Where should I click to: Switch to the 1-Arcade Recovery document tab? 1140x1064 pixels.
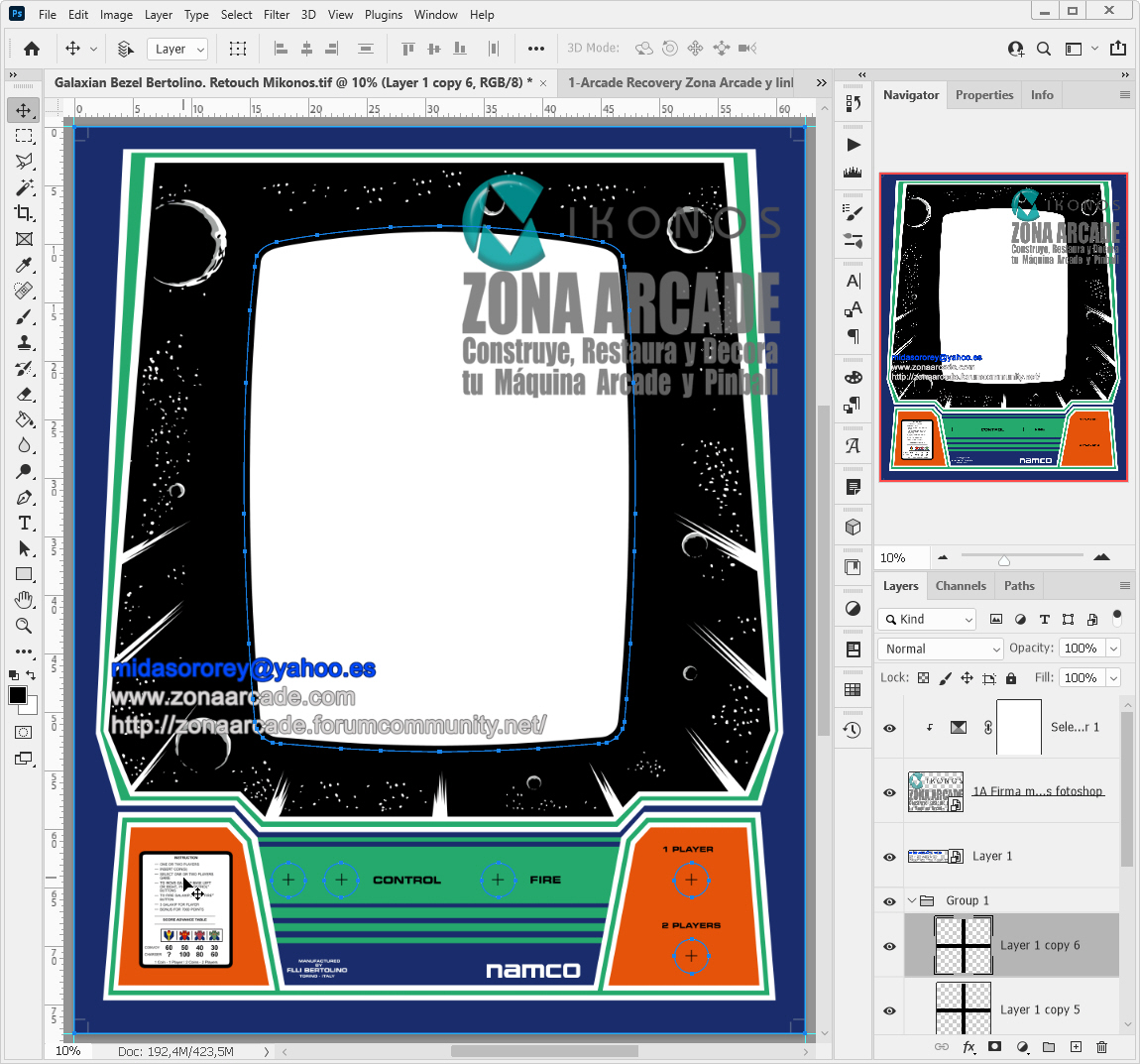[x=680, y=83]
